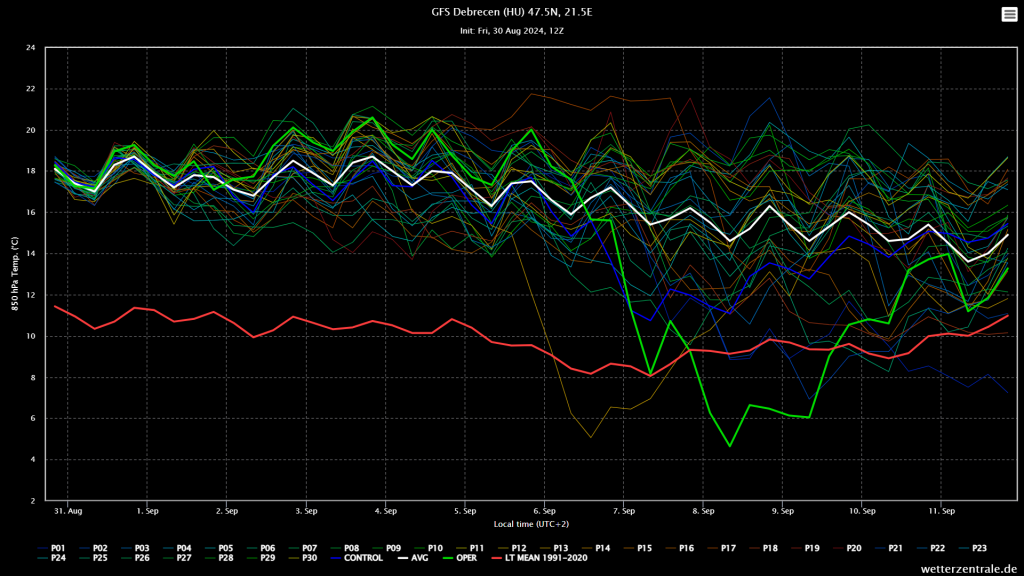Click legend entry P15
The width and height of the screenshot is (1024, 576).
click(x=643, y=548)
